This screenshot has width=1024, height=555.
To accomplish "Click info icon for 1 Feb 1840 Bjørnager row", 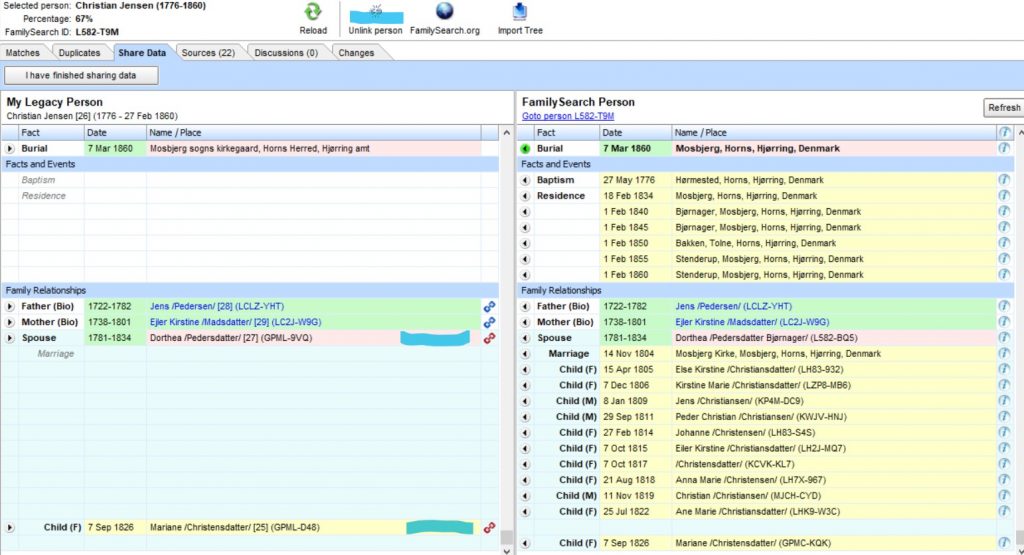I will [1004, 211].
